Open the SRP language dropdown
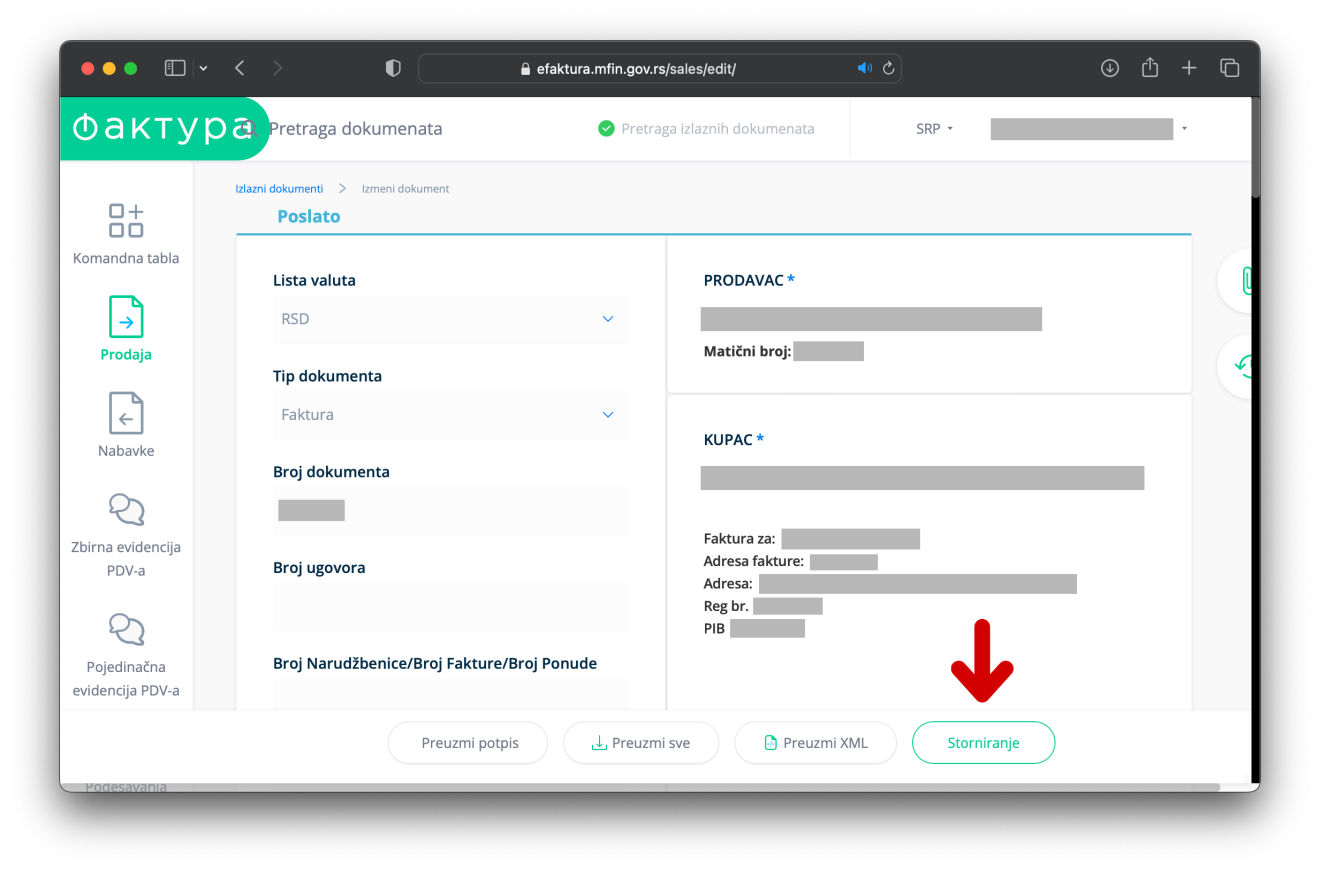Image resolution: width=1320 pixels, height=871 pixels. click(935, 129)
